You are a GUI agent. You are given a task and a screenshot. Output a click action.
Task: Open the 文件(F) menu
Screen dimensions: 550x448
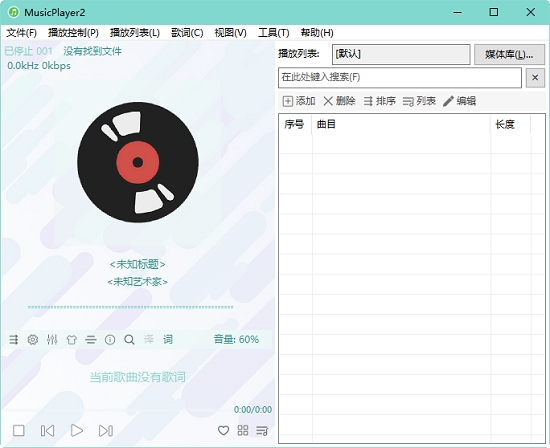(x=21, y=33)
